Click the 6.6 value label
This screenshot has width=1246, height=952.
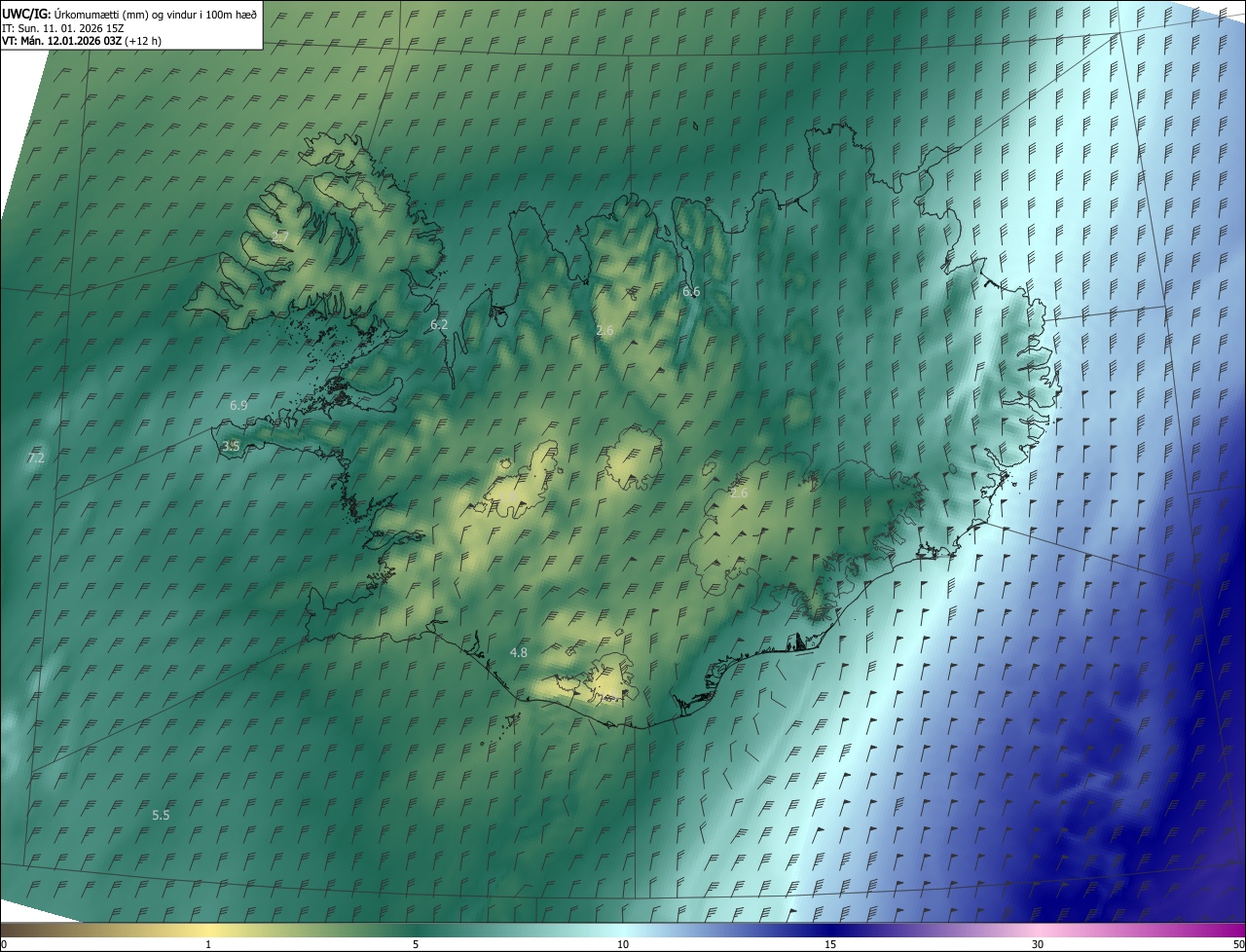pos(691,291)
